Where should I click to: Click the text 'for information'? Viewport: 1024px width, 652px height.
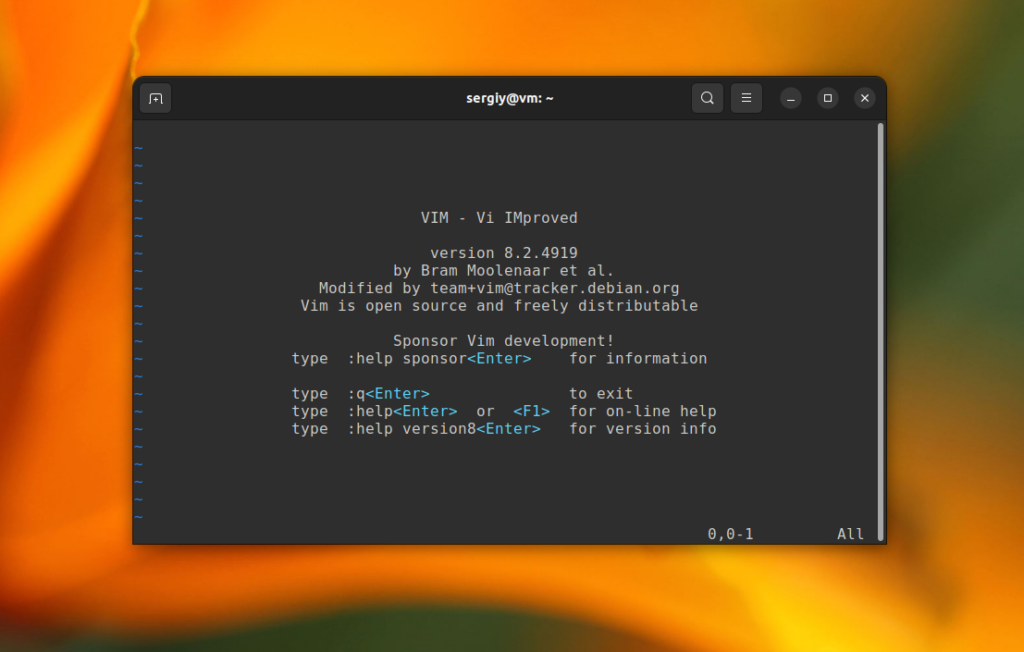pyautogui.click(x=638, y=359)
